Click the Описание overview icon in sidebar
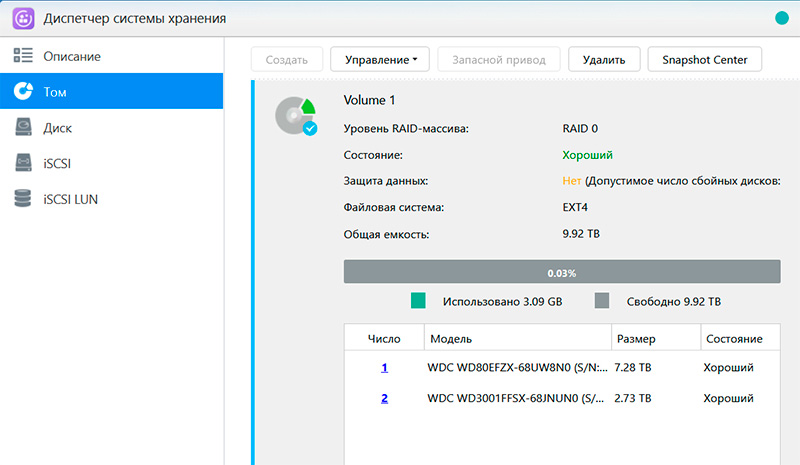The height and width of the screenshot is (465, 800). tap(23, 56)
